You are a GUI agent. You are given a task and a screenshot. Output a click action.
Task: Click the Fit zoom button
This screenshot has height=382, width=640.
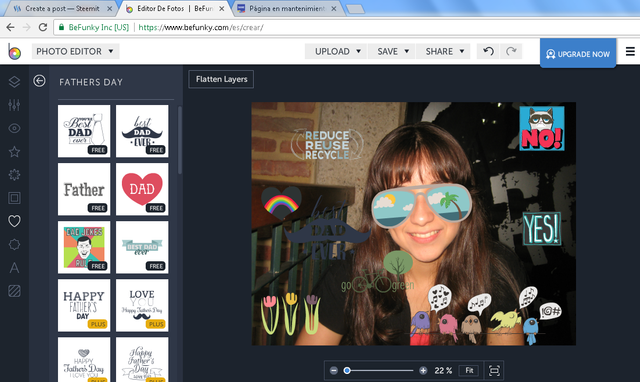click(469, 371)
